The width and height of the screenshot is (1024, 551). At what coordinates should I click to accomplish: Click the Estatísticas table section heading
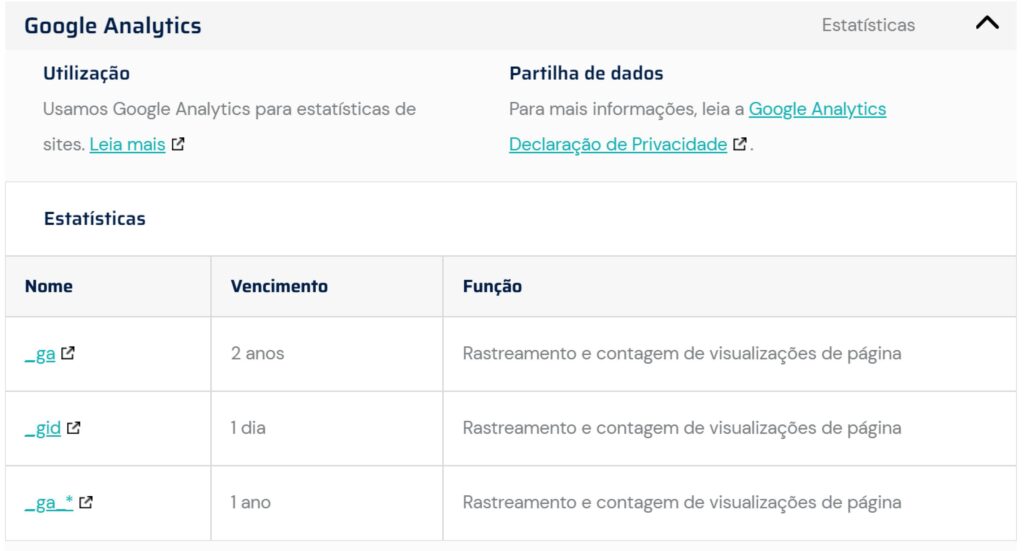94,218
